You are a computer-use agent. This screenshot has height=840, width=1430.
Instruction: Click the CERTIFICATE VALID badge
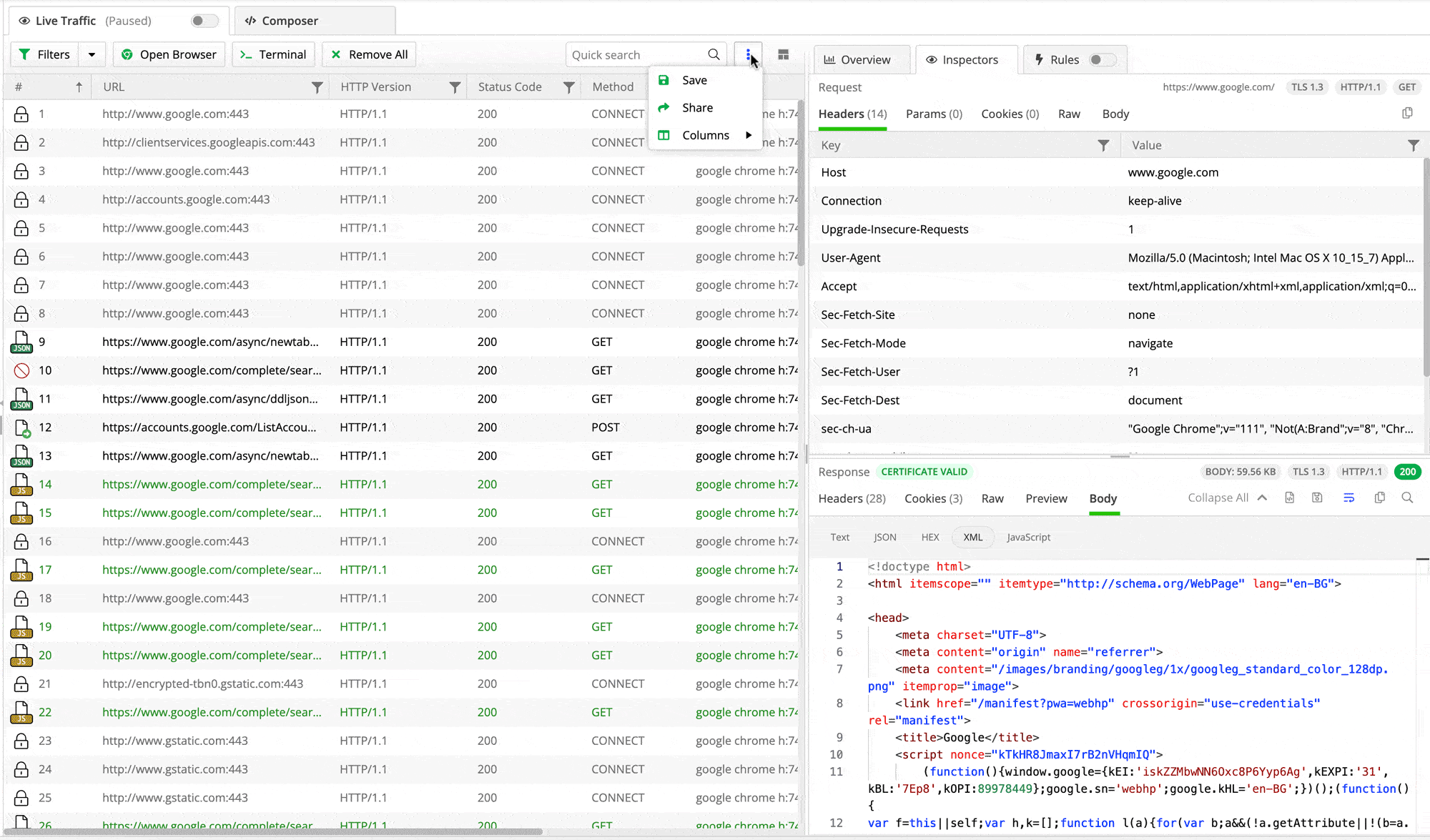[924, 472]
